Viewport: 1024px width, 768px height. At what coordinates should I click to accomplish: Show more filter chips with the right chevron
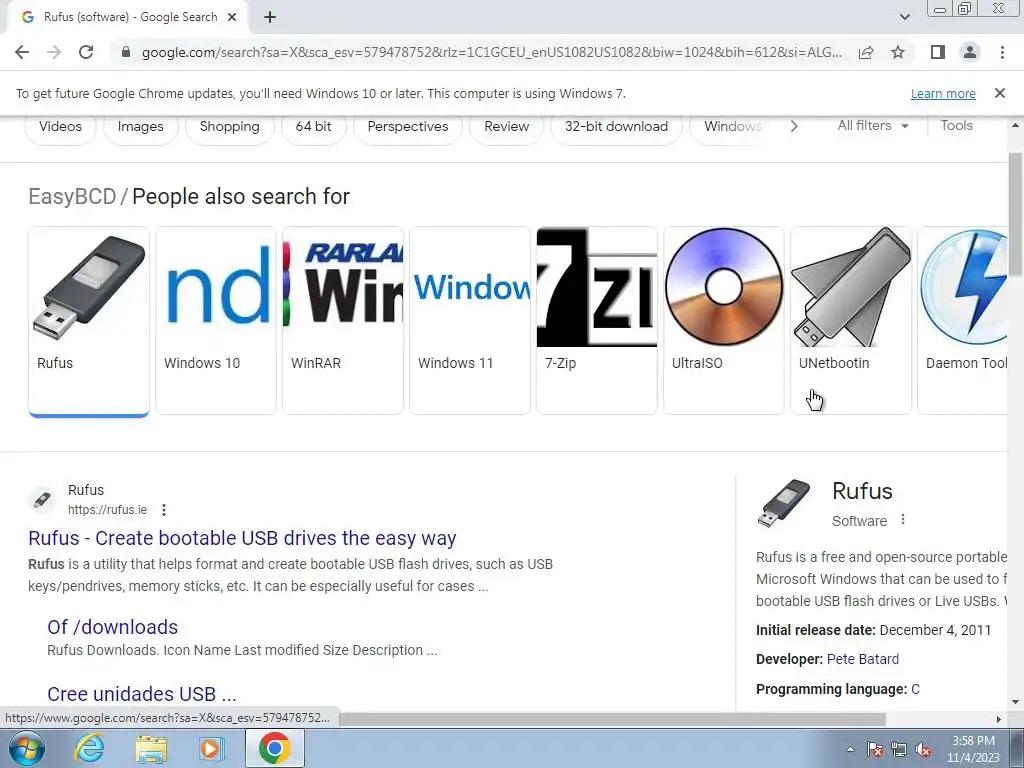click(x=794, y=126)
